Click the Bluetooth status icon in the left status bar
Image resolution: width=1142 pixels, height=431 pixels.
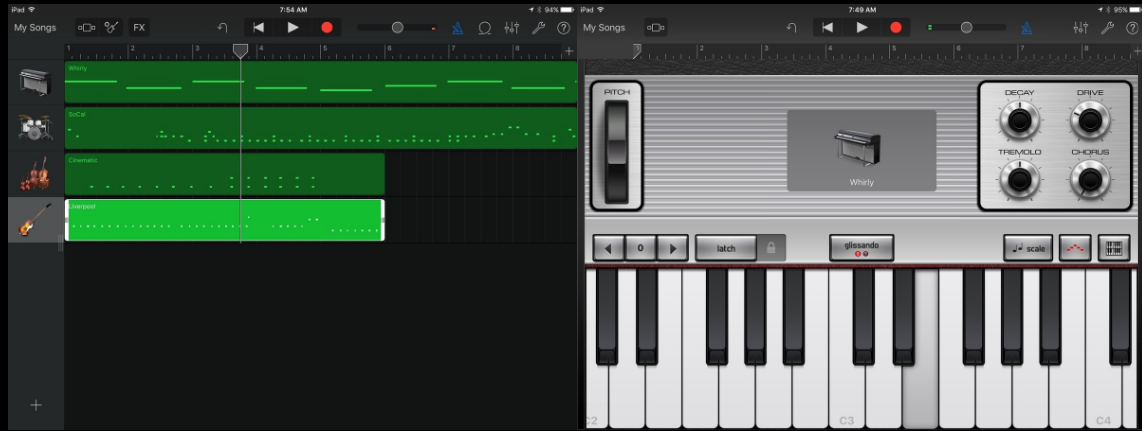pos(539,9)
